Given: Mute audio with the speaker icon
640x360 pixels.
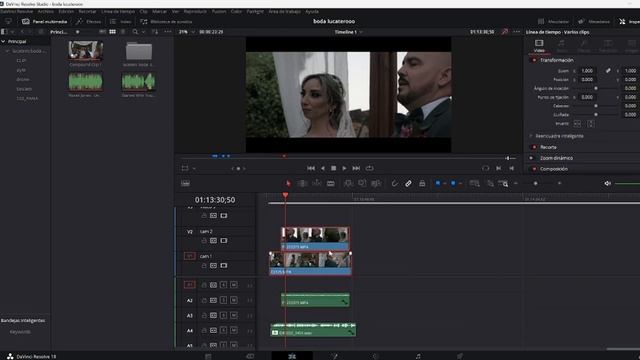Looking at the screenshot, I should click(607, 184).
